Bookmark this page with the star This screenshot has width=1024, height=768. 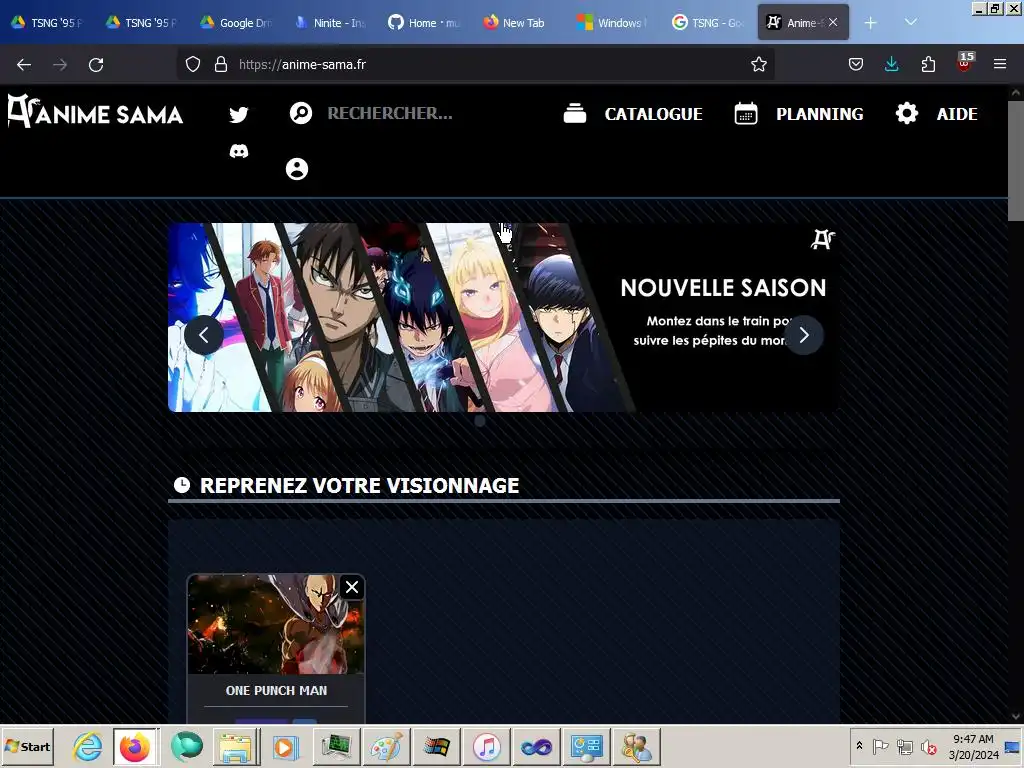click(x=758, y=64)
